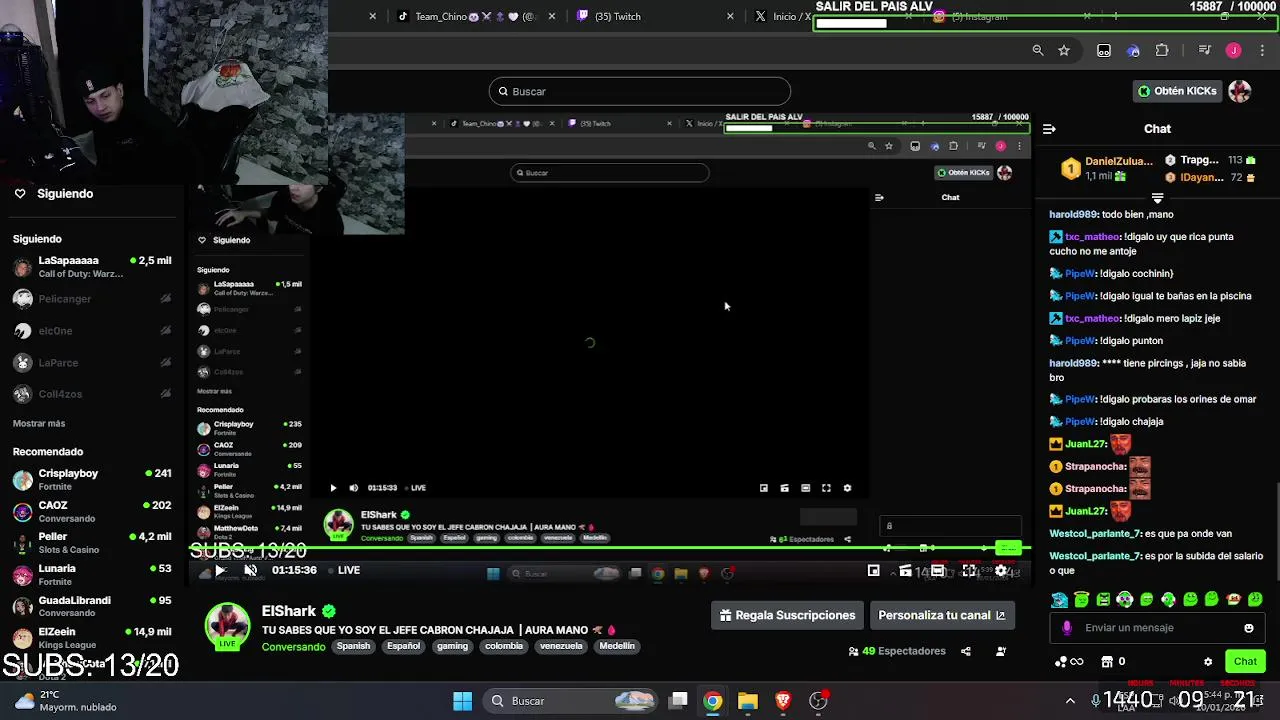
Task: Toggle mini player mode icon
Action: [874, 571]
